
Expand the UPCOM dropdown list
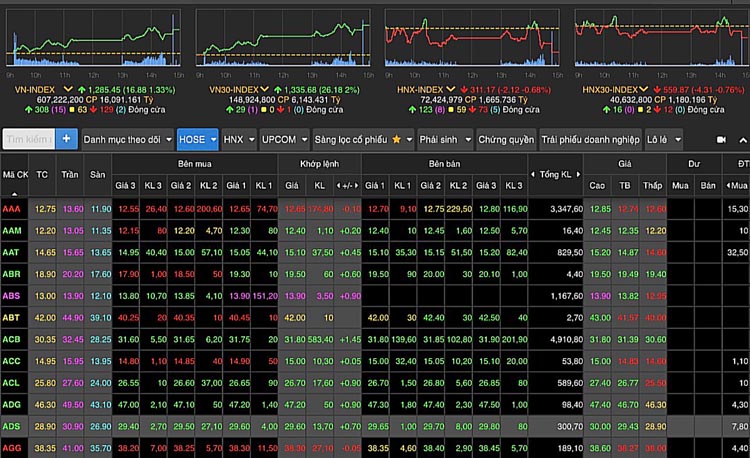283,139
